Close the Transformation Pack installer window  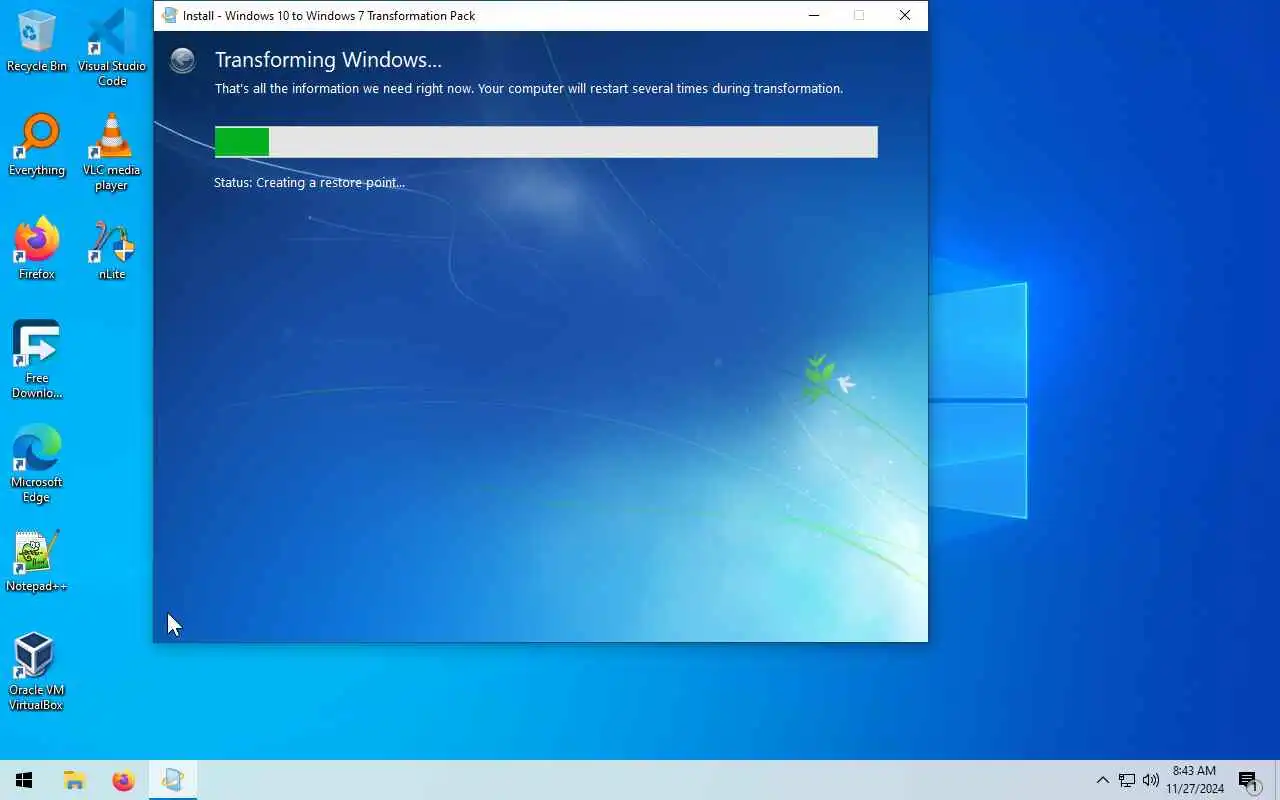point(905,15)
